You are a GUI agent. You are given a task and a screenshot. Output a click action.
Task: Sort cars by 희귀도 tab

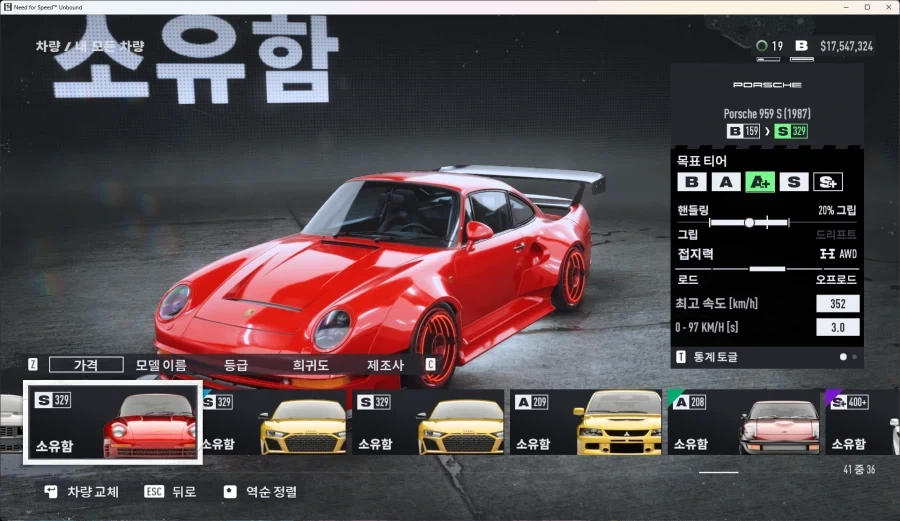coord(311,365)
